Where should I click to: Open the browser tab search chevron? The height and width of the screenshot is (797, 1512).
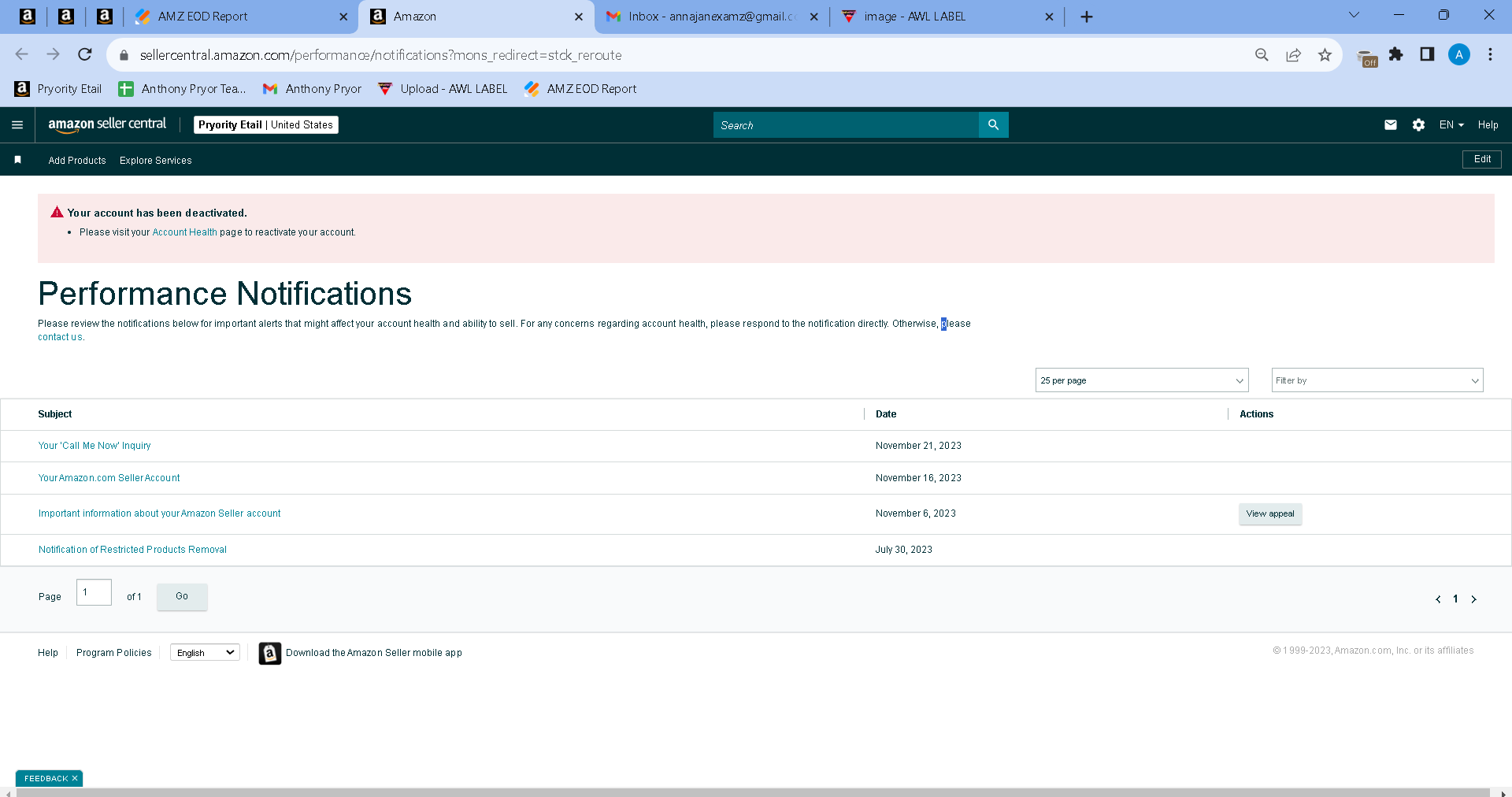click(x=1354, y=15)
